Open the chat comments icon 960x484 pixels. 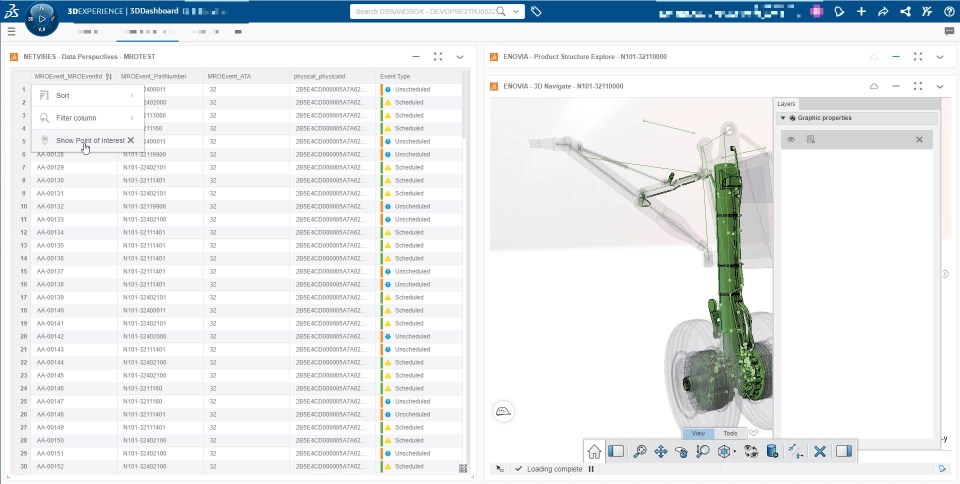949,32
